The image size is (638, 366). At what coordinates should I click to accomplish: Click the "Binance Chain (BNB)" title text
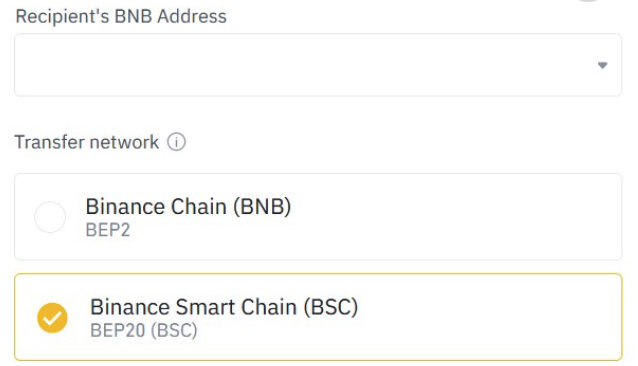[188, 206]
